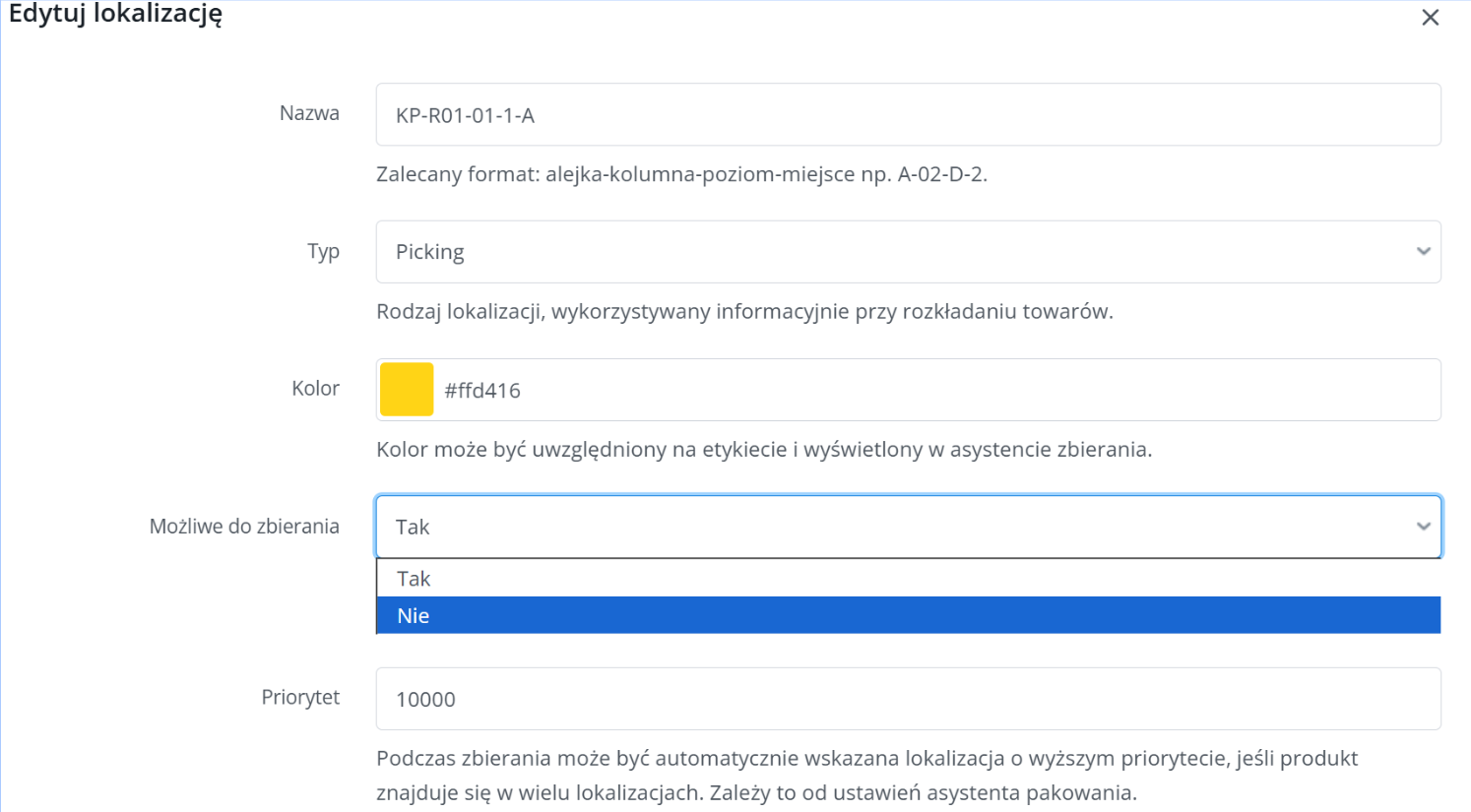Screen dimensions: 1471x812
Task: Click the Możliwe do zbierania label
Action: [244, 527]
